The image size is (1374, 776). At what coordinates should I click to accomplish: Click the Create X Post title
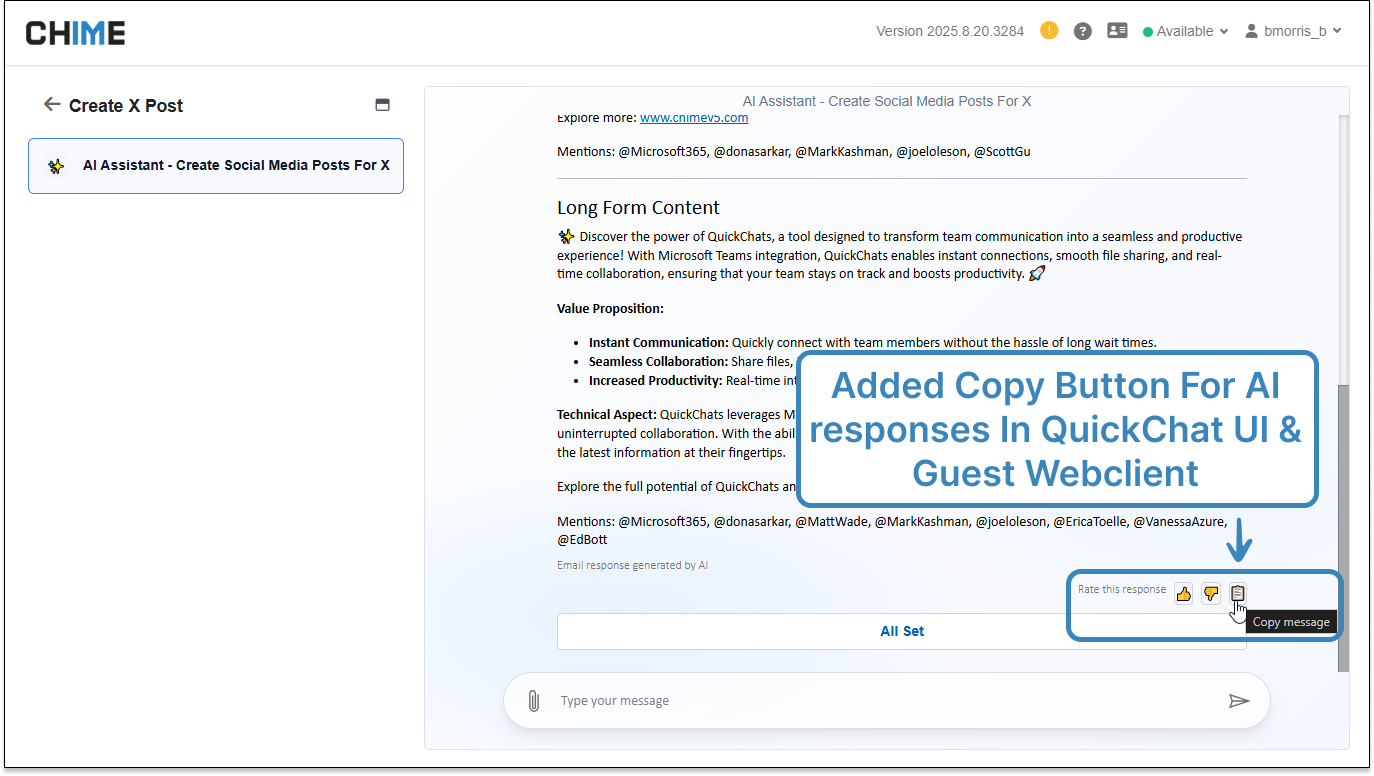pos(126,106)
